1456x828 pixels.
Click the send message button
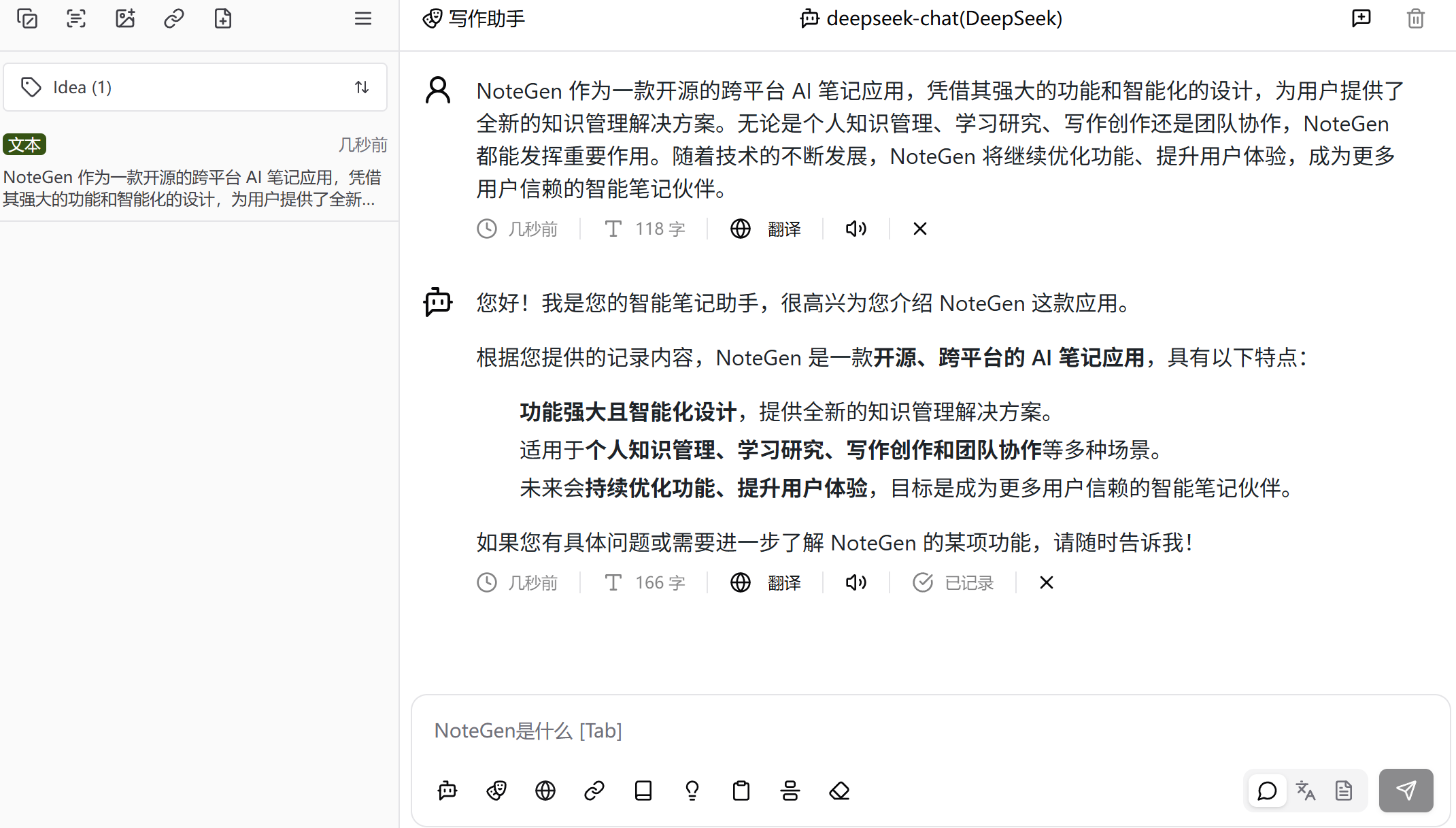[1406, 791]
